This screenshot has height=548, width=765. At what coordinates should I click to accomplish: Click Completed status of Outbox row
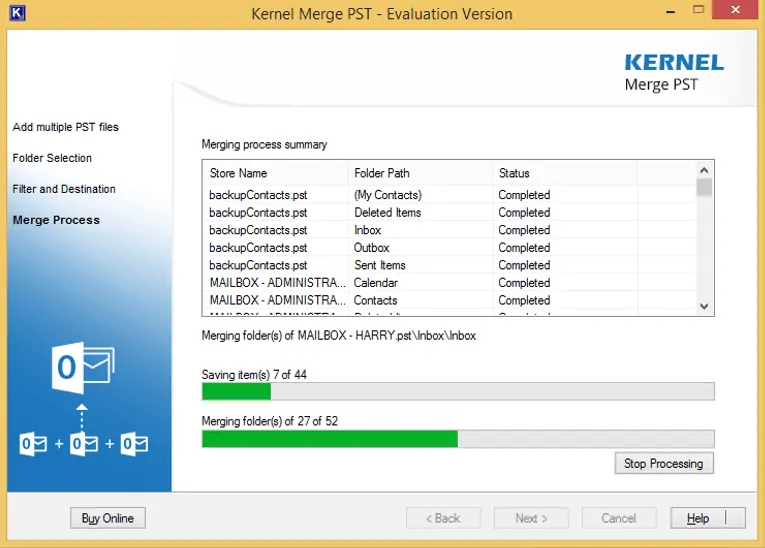coord(524,248)
